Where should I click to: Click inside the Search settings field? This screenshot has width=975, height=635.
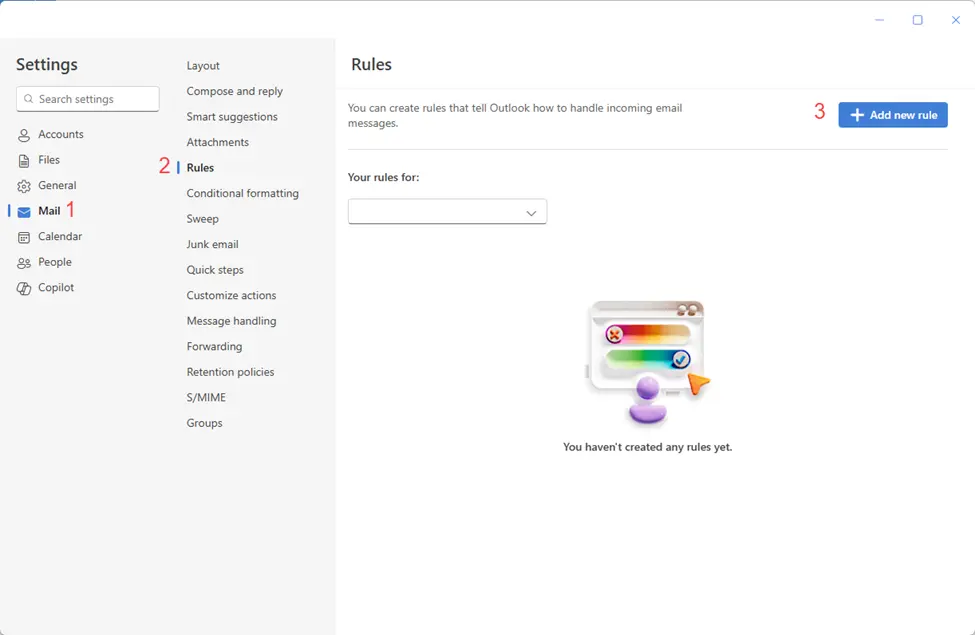pyautogui.click(x=90, y=99)
